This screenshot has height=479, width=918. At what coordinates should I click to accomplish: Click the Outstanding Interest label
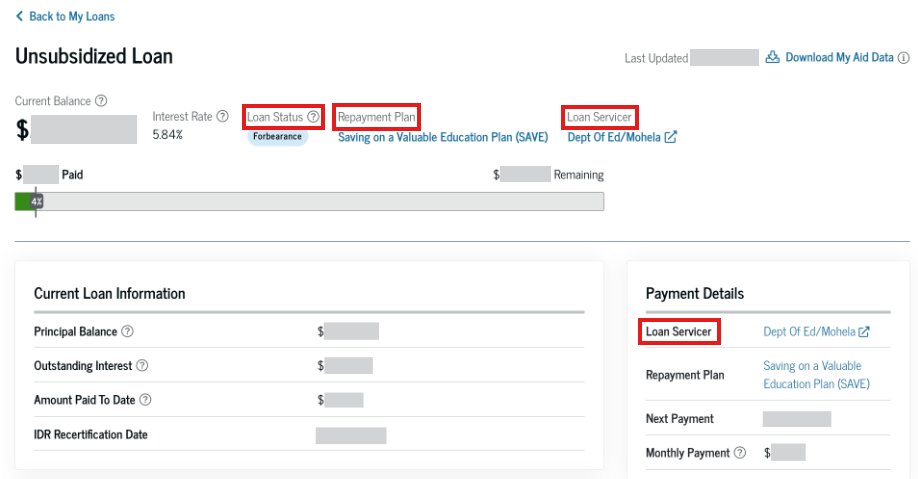point(83,365)
